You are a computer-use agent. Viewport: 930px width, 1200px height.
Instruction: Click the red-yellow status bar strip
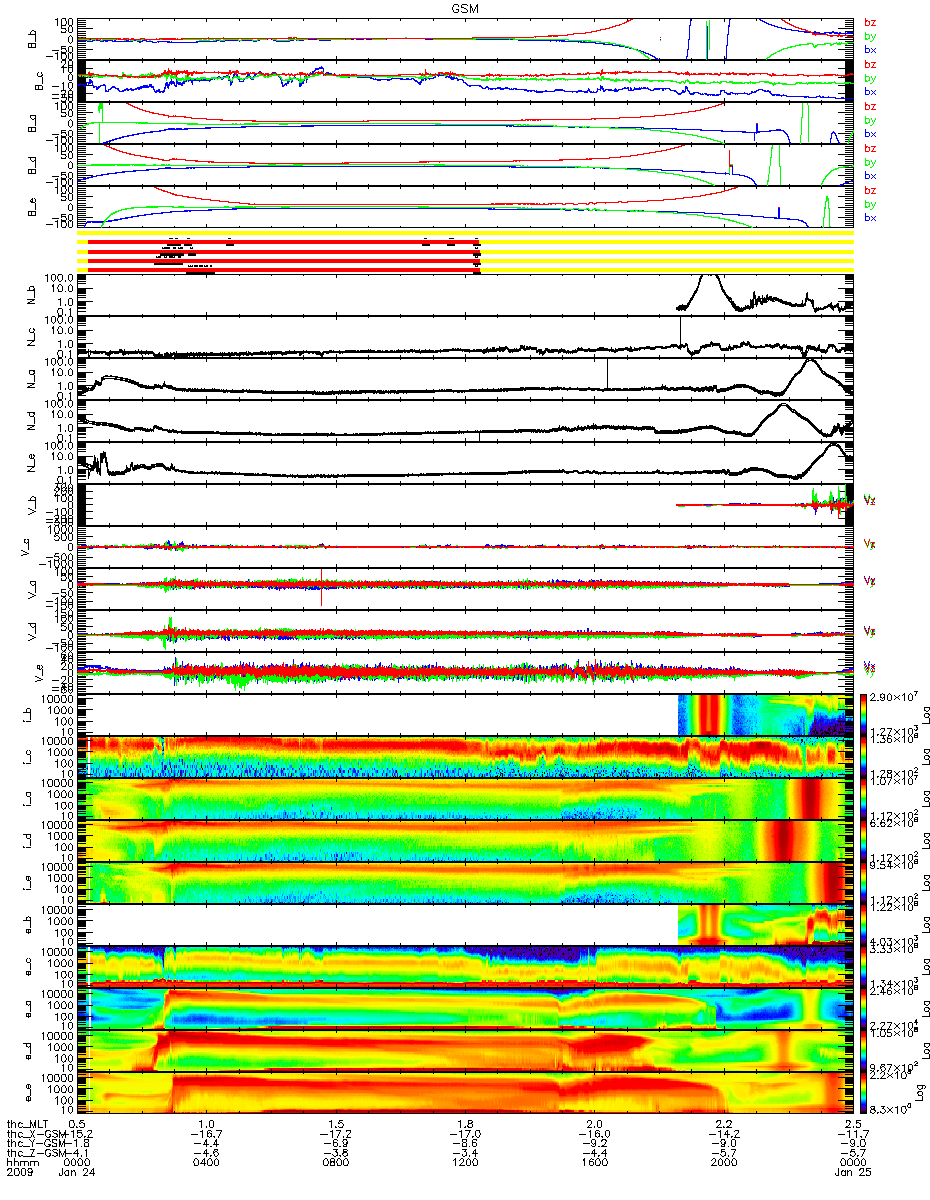click(466, 254)
